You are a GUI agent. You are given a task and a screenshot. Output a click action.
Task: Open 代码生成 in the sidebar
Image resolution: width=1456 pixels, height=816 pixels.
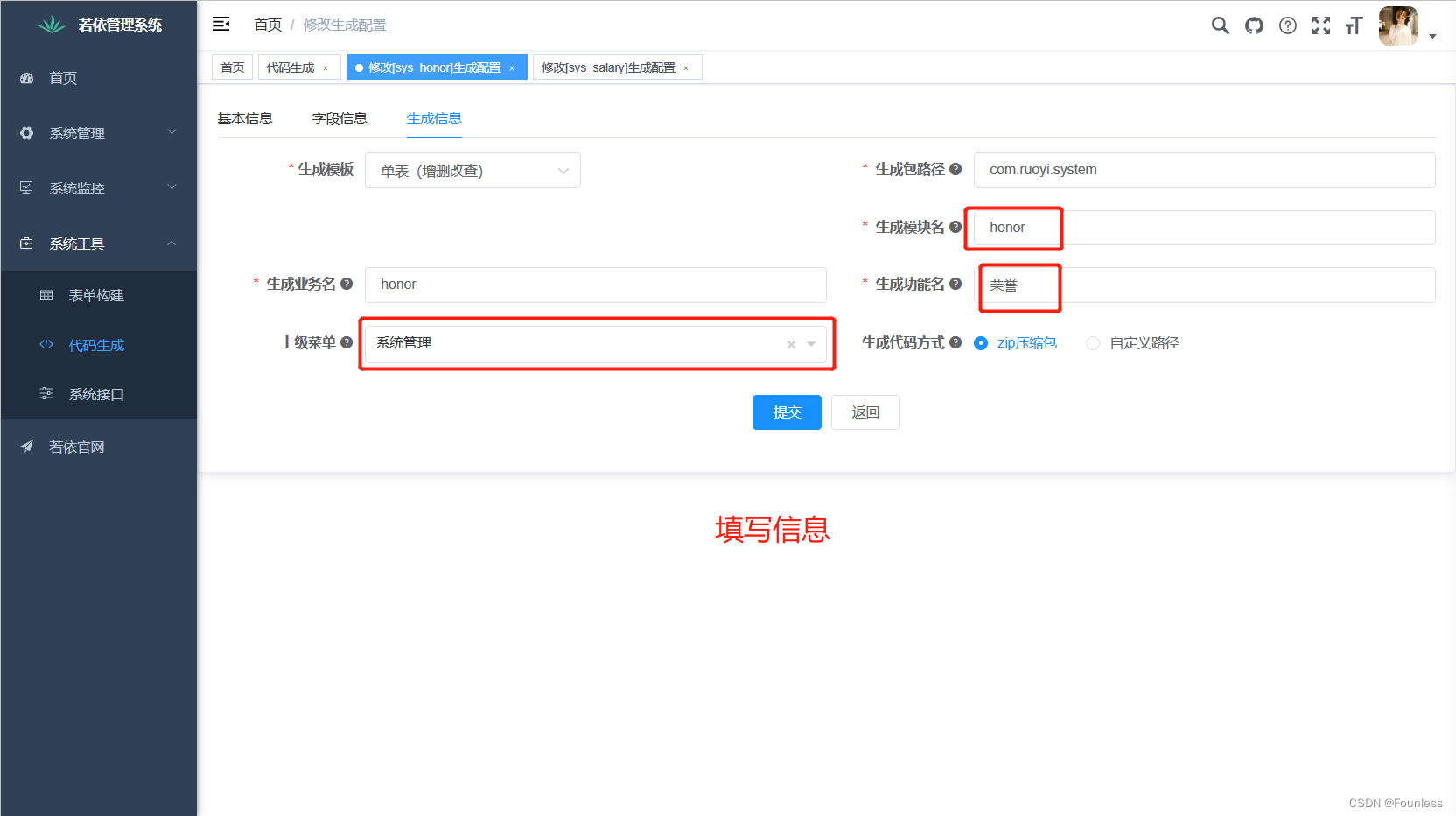(99, 345)
